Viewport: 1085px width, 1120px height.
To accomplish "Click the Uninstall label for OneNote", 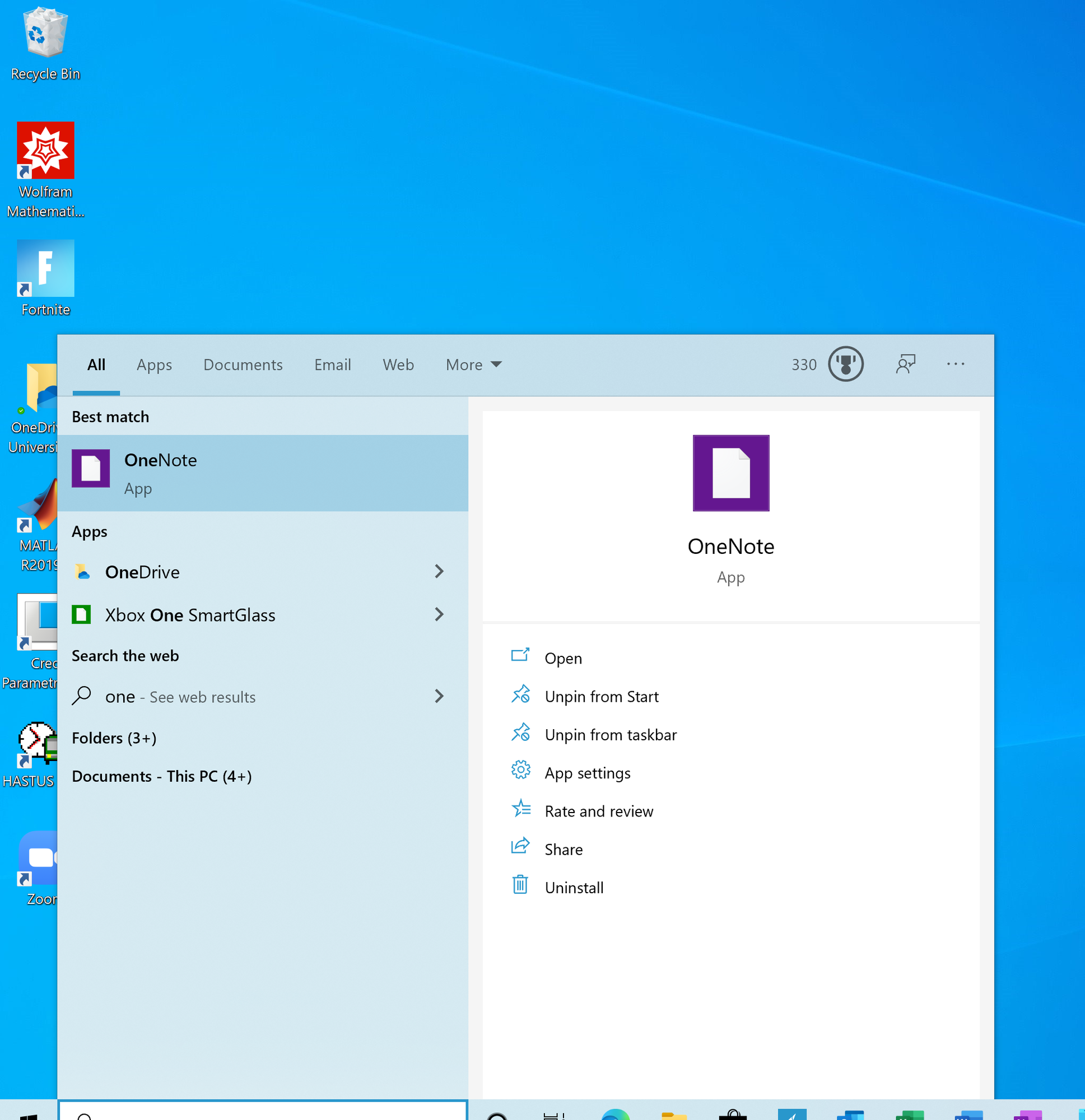I will (x=574, y=888).
